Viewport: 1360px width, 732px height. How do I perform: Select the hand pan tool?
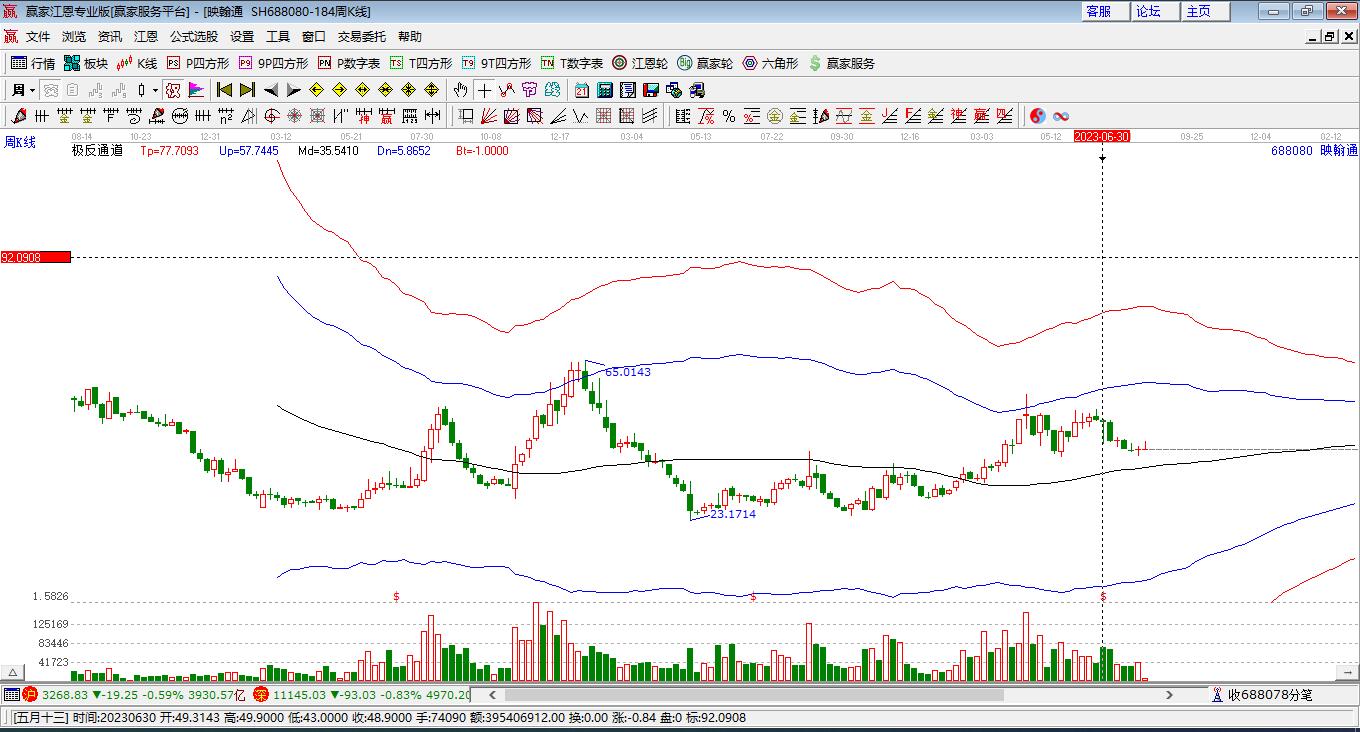tap(460, 90)
